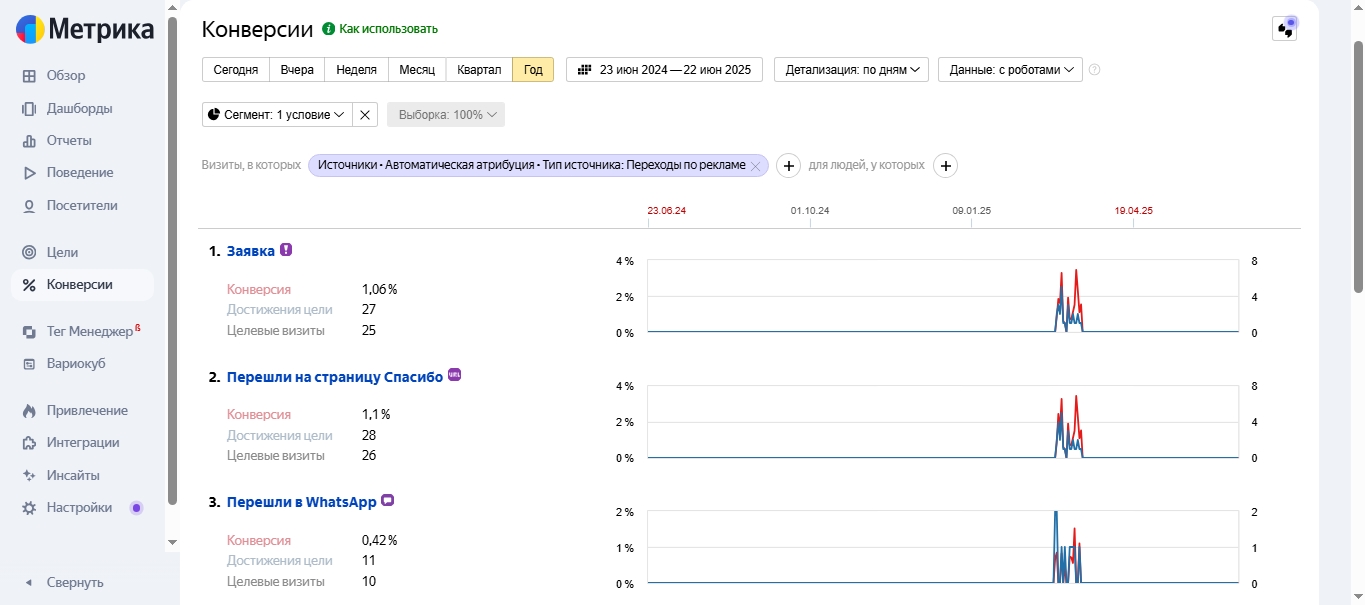This screenshot has width=1365, height=605.
Task: Switch period to Месяц
Action: 417,70
